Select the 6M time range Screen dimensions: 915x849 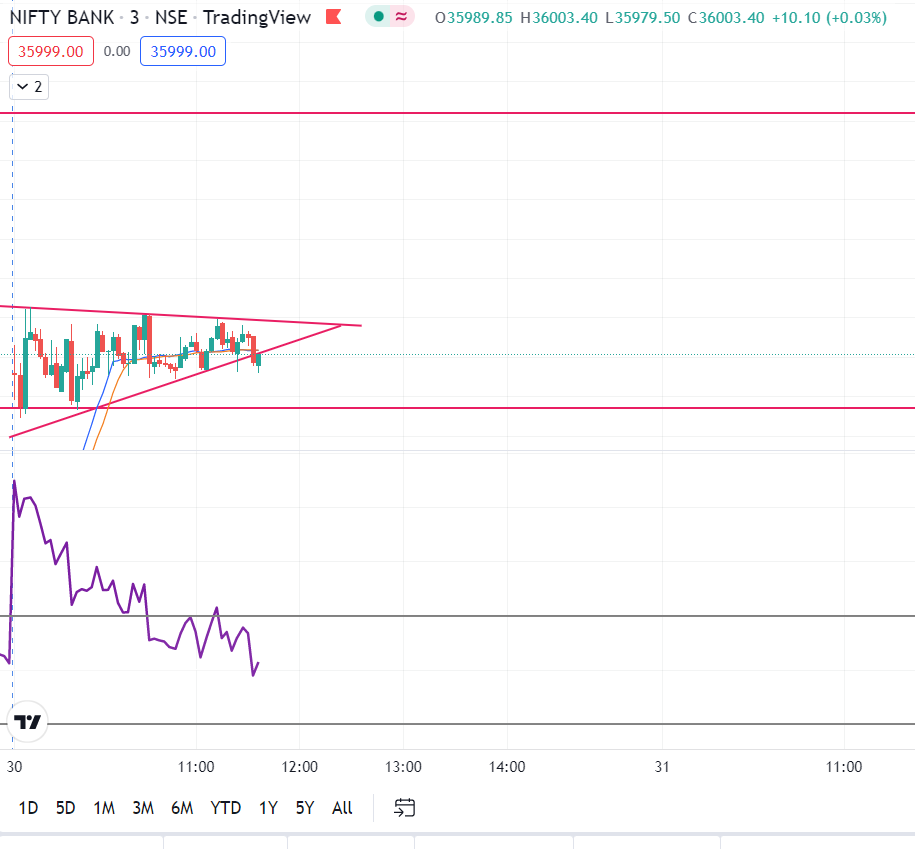tap(182, 808)
